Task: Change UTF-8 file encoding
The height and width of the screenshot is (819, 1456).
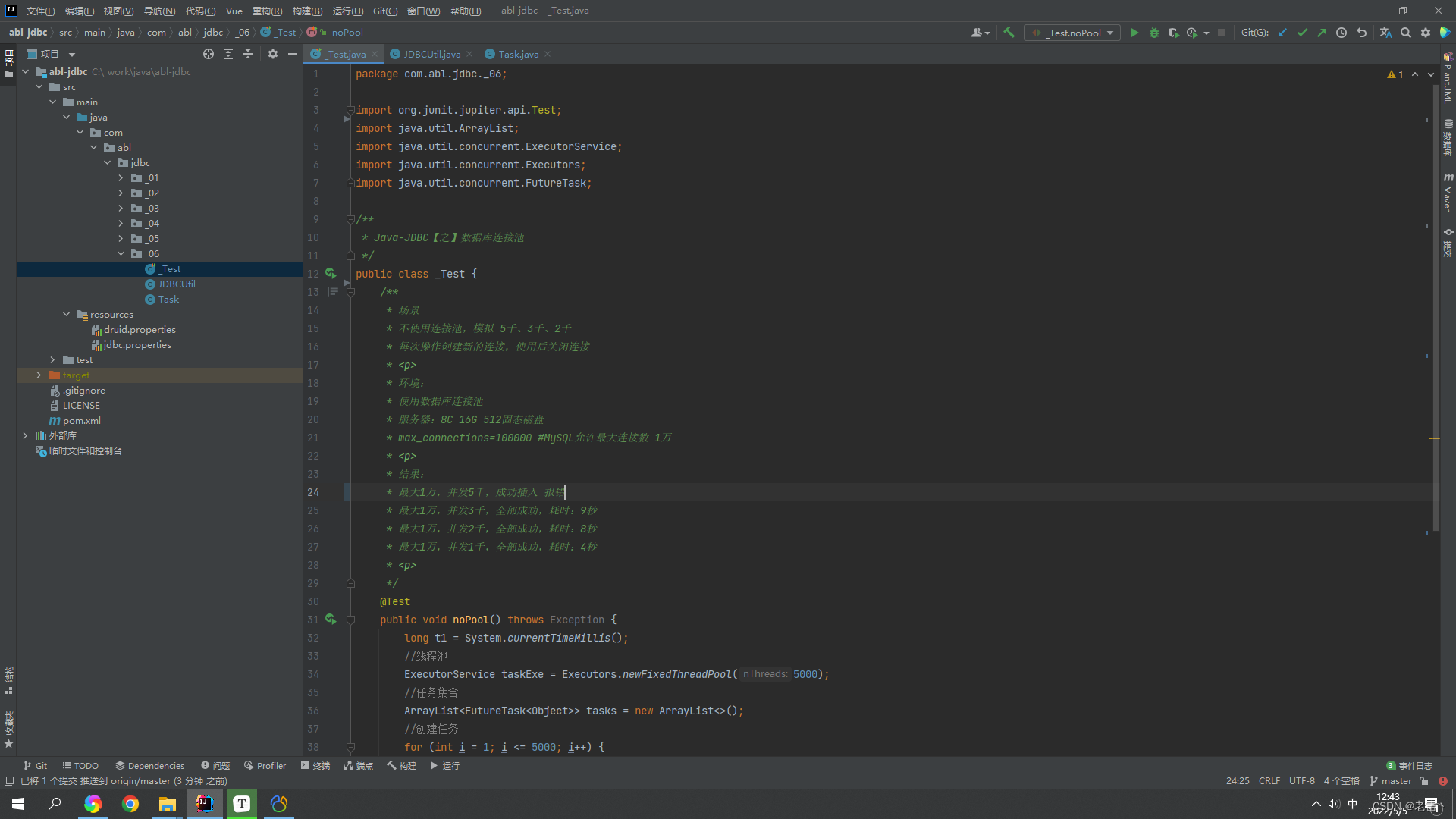Action: click(1302, 781)
